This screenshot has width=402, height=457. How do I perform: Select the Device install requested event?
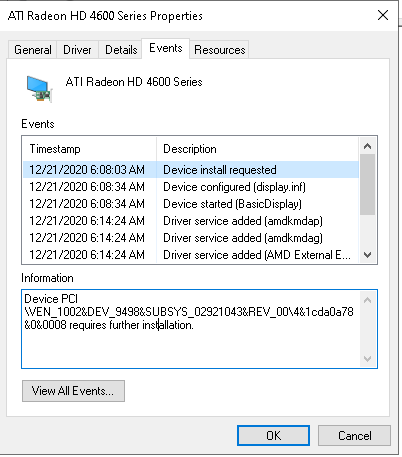191,170
